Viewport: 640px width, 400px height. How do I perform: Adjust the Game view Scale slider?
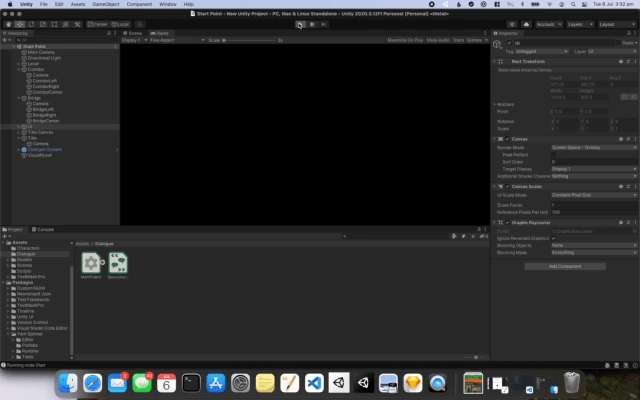coord(245,40)
